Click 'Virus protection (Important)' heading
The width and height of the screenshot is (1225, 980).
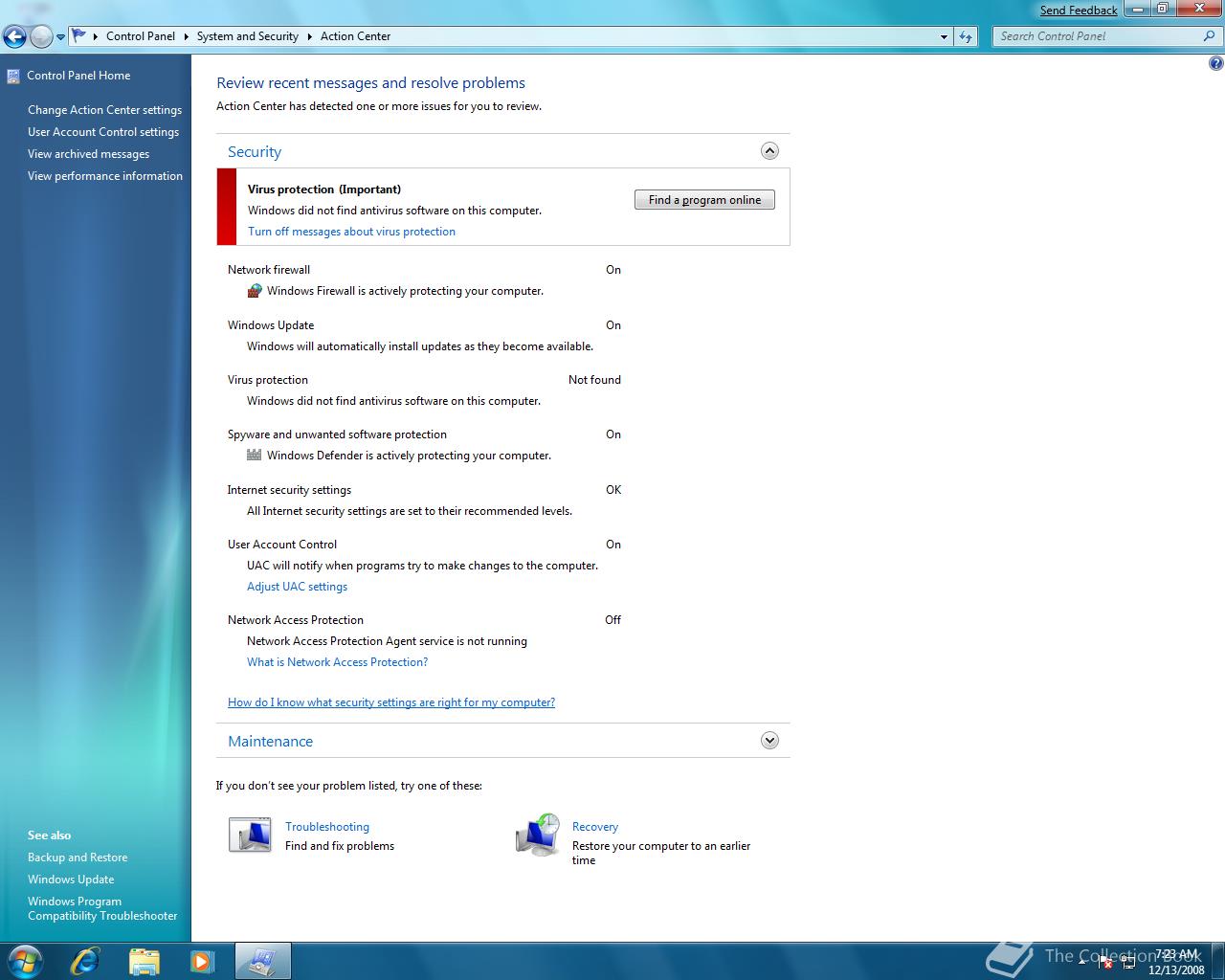(x=324, y=189)
